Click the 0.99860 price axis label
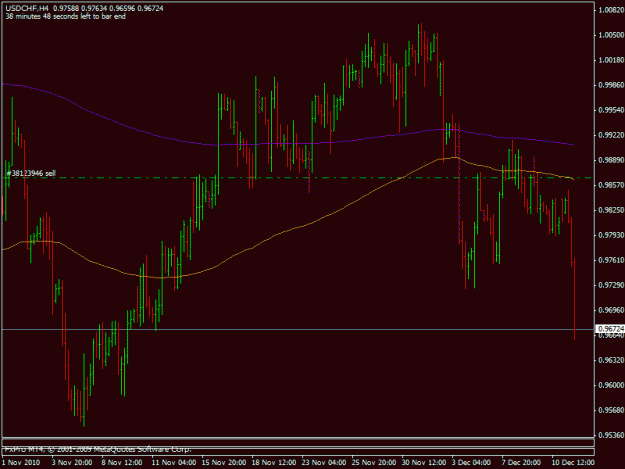This screenshot has width=625, height=469. 611,85
